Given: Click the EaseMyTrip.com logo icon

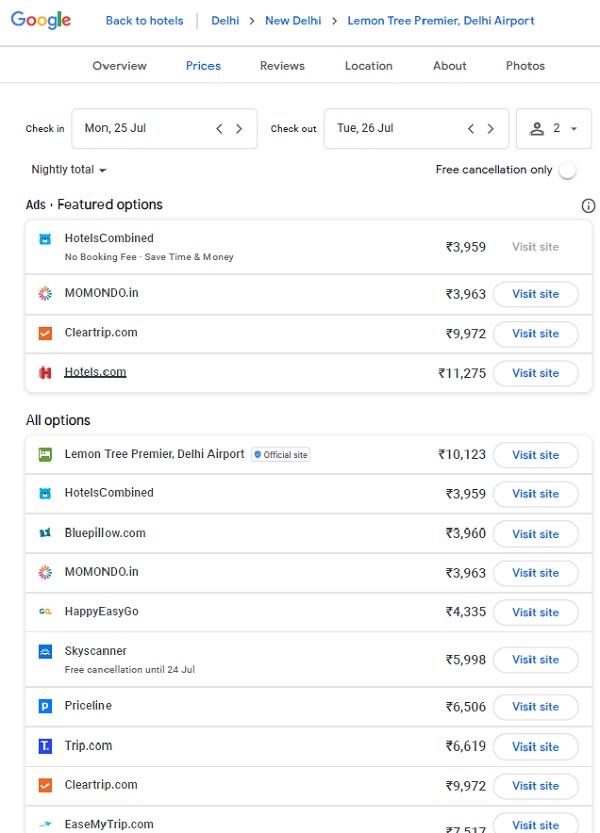Looking at the screenshot, I should pos(45,824).
